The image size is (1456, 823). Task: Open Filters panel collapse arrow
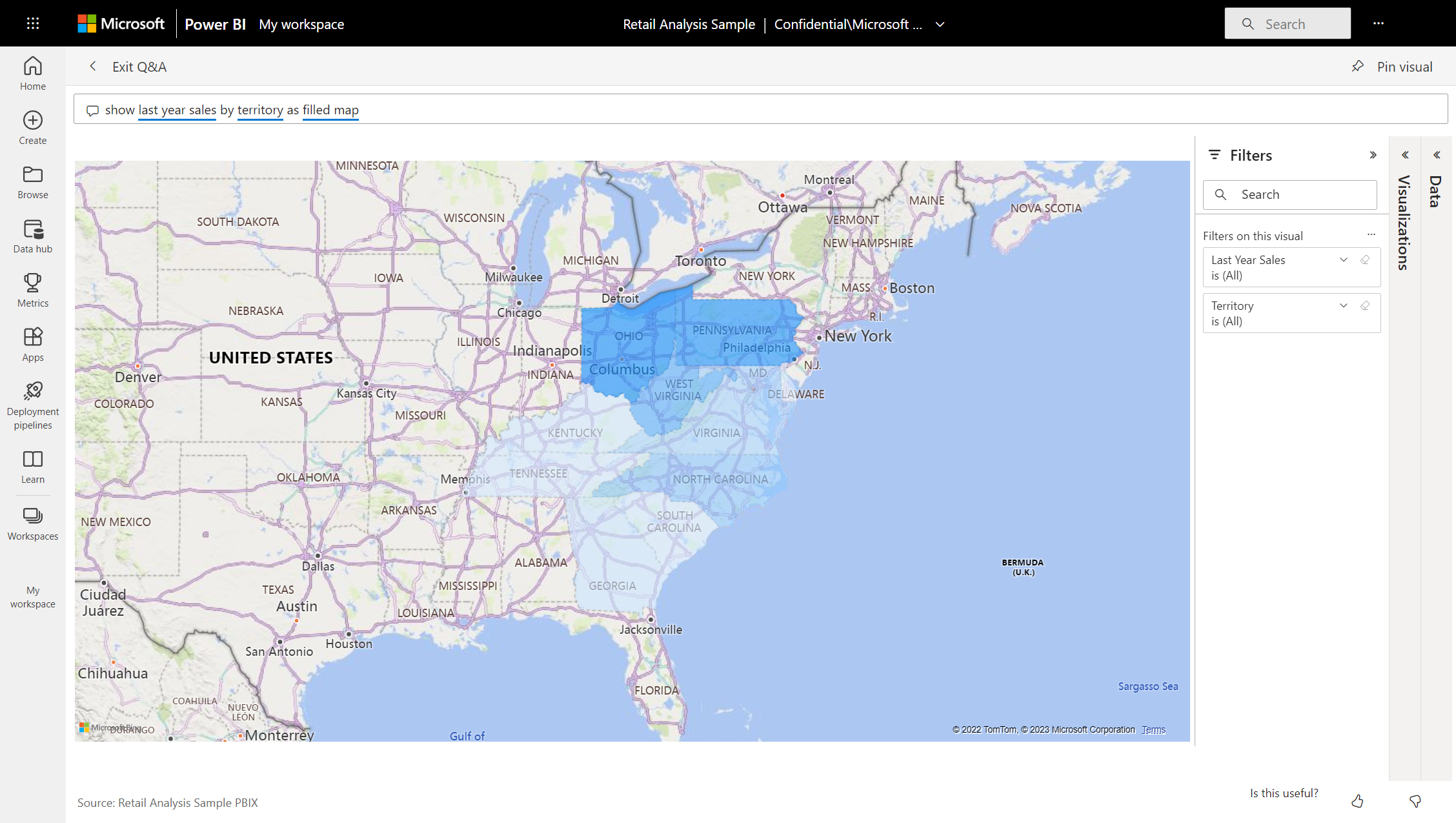click(x=1373, y=155)
